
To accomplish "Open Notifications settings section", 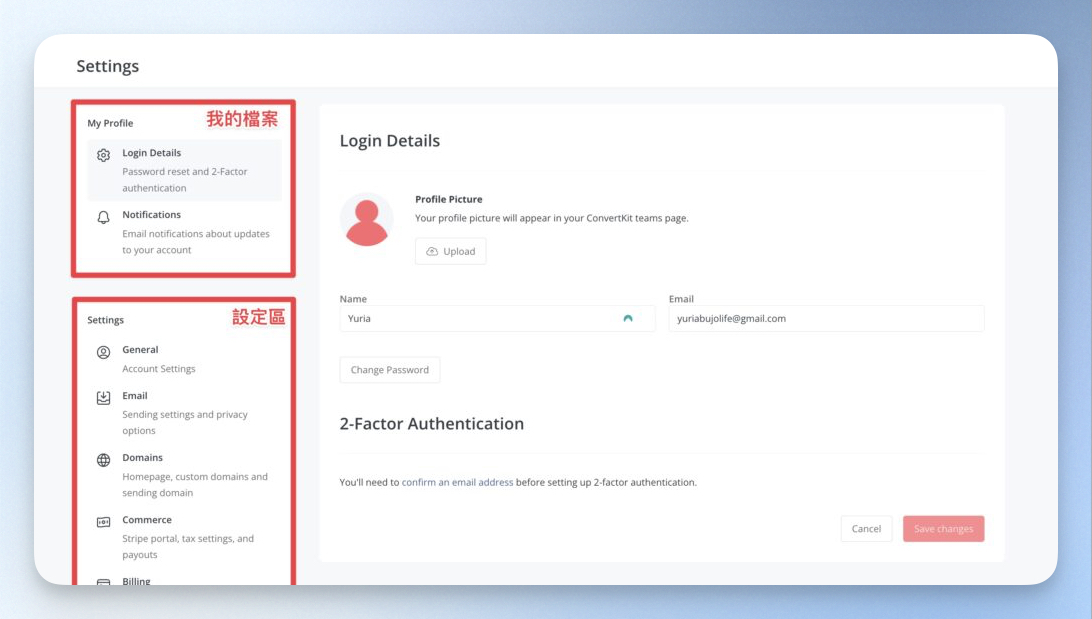I will (x=185, y=232).
